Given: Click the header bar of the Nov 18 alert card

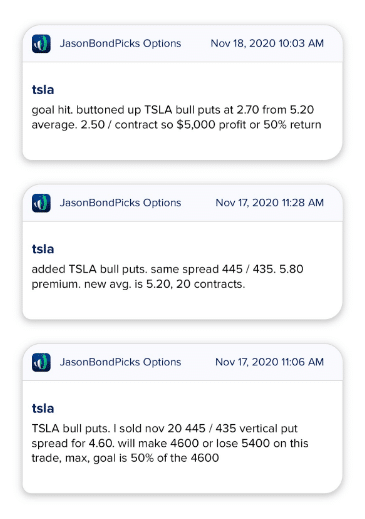Looking at the screenshot, I should [182, 44].
